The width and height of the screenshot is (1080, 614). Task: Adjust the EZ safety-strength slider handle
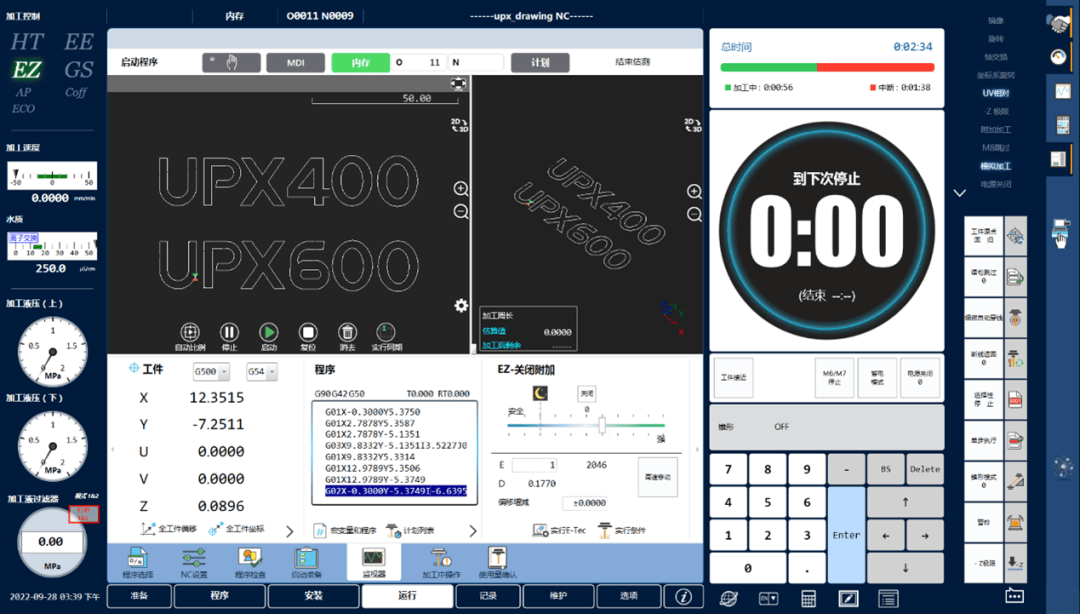coord(601,425)
